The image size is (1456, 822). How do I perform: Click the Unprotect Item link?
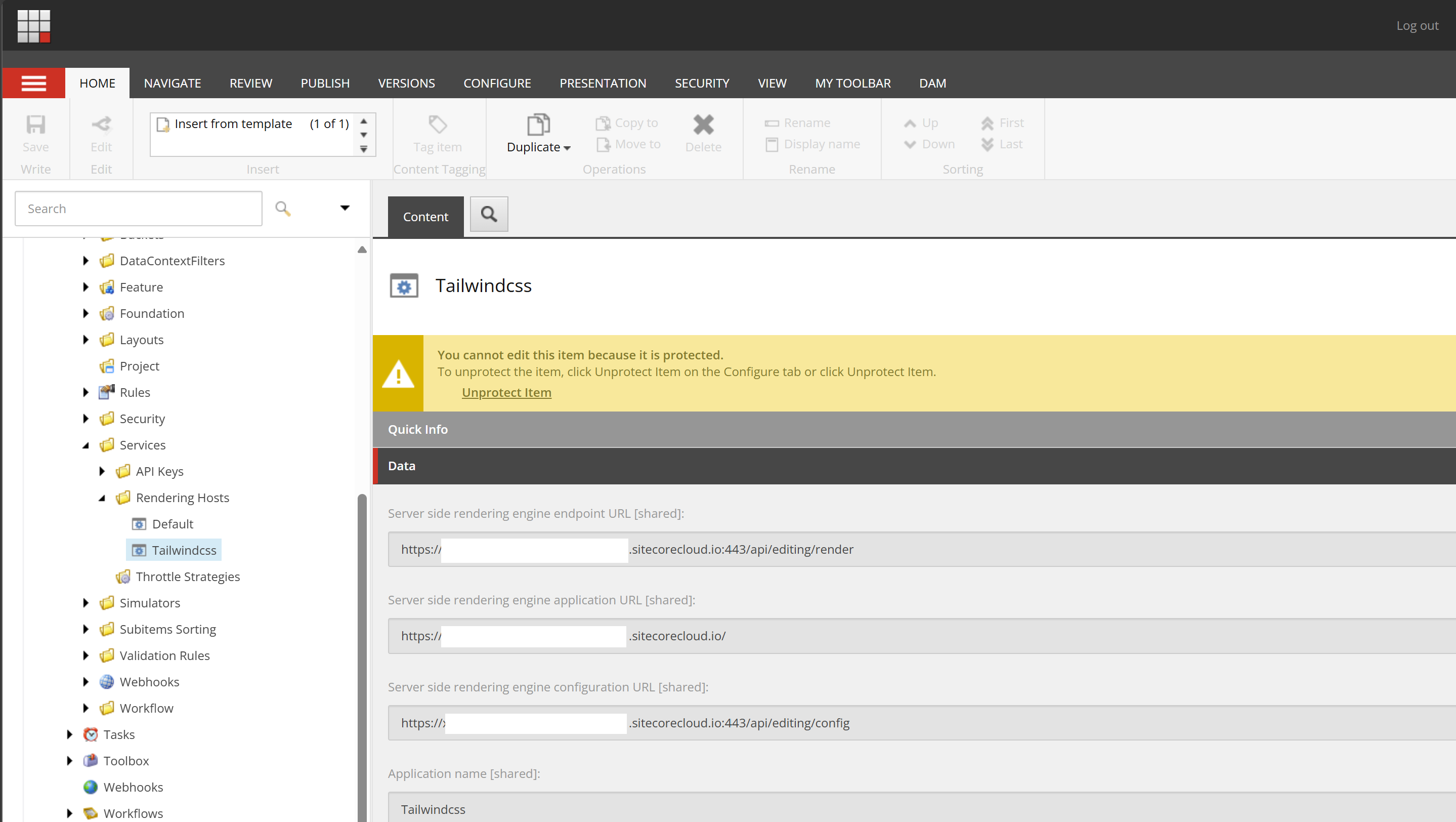pyautogui.click(x=506, y=392)
